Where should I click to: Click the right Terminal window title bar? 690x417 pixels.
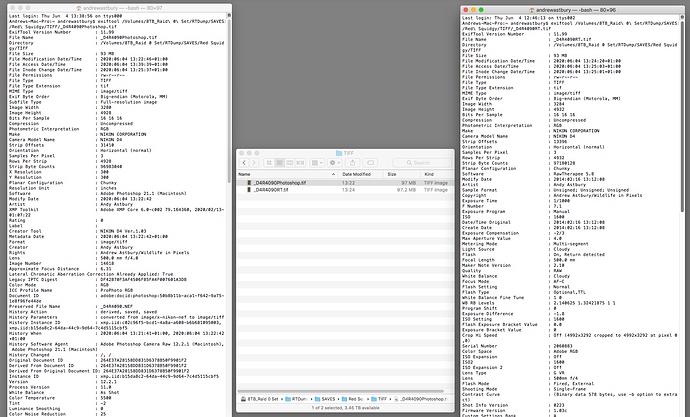pos(573,10)
